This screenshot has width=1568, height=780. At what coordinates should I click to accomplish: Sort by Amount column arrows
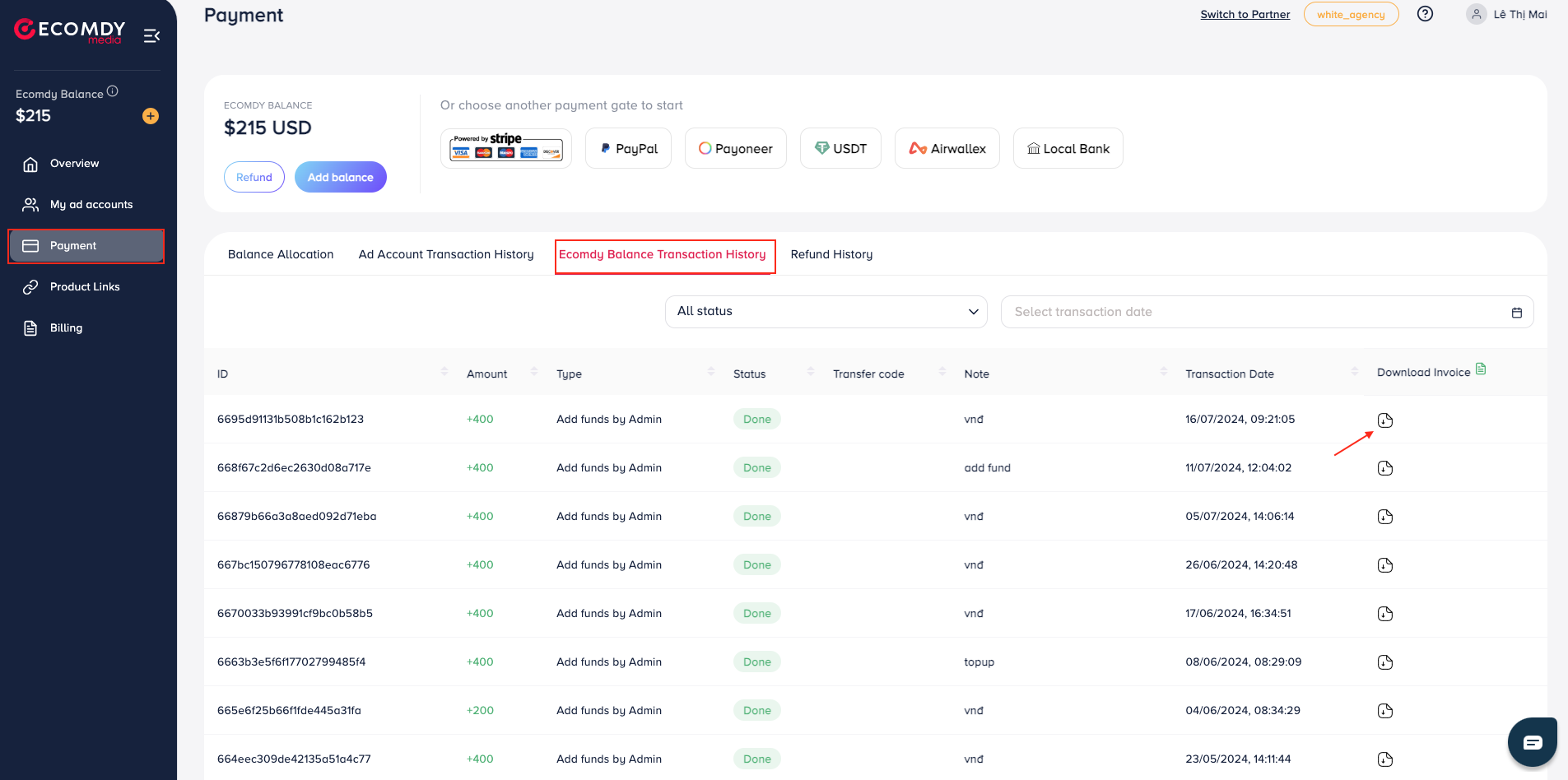[x=534, y=372]
